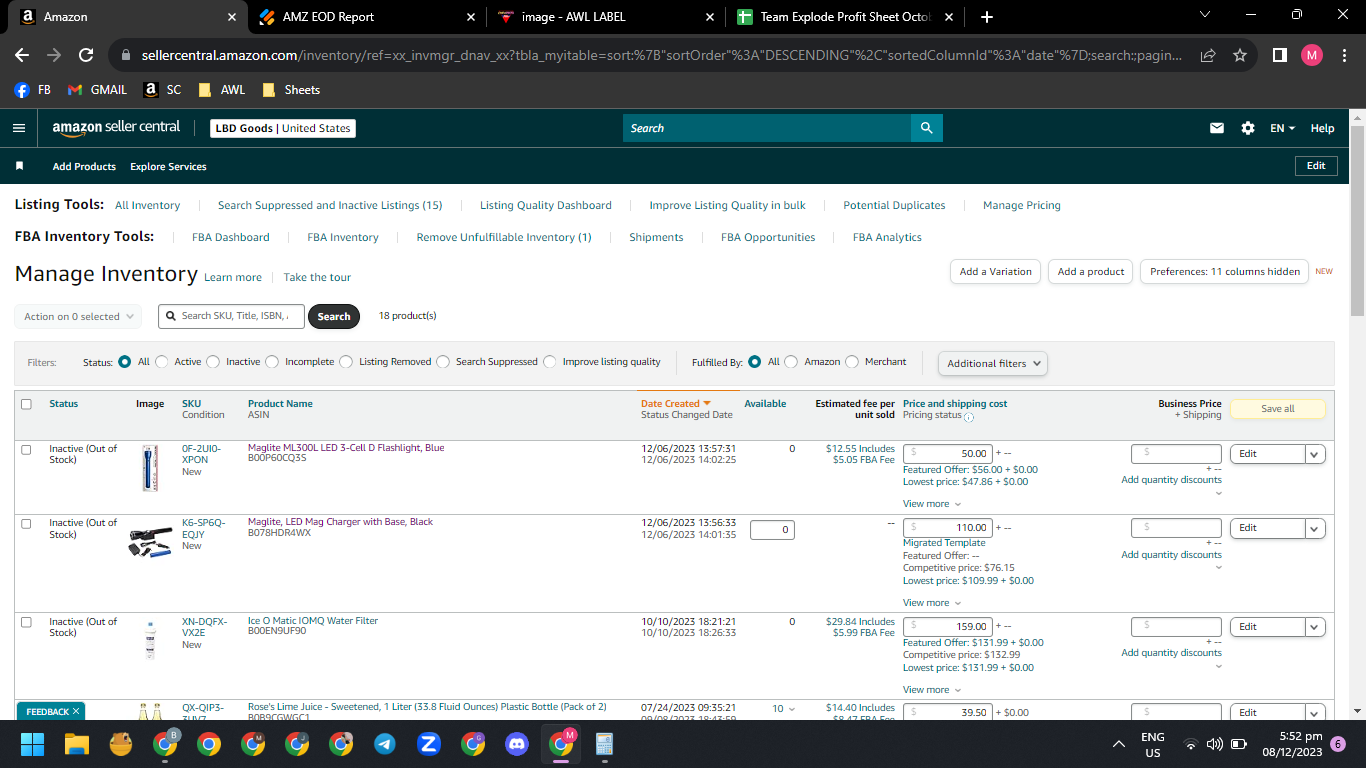Image resolution: width=1366 pixels, height=768 pixels.
Task: Open Discord from the taskbar
Action: point(517,744)
